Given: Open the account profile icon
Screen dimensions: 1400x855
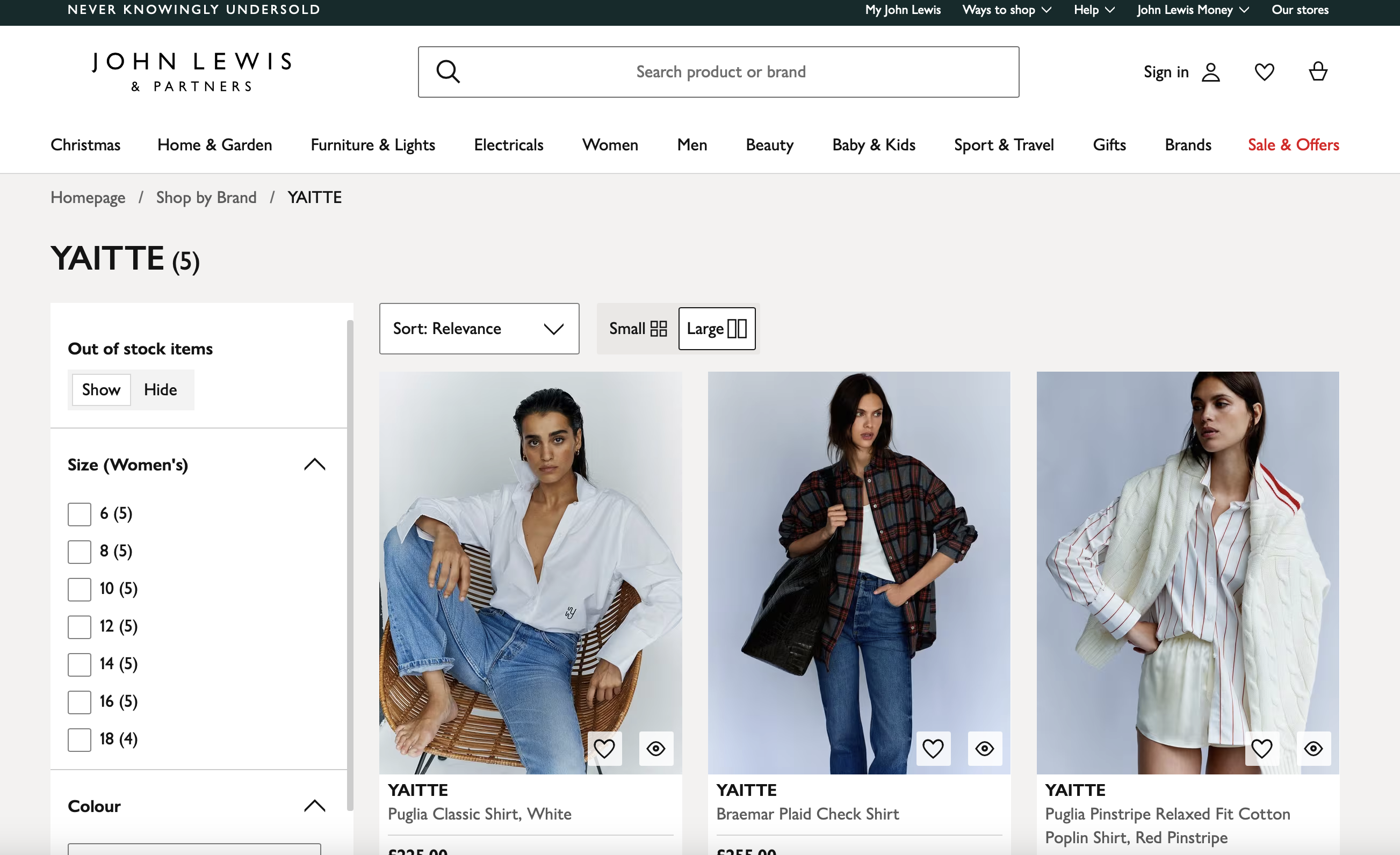Looking at the screenshot, I should pyautogui.click(x=1211, y=72).
